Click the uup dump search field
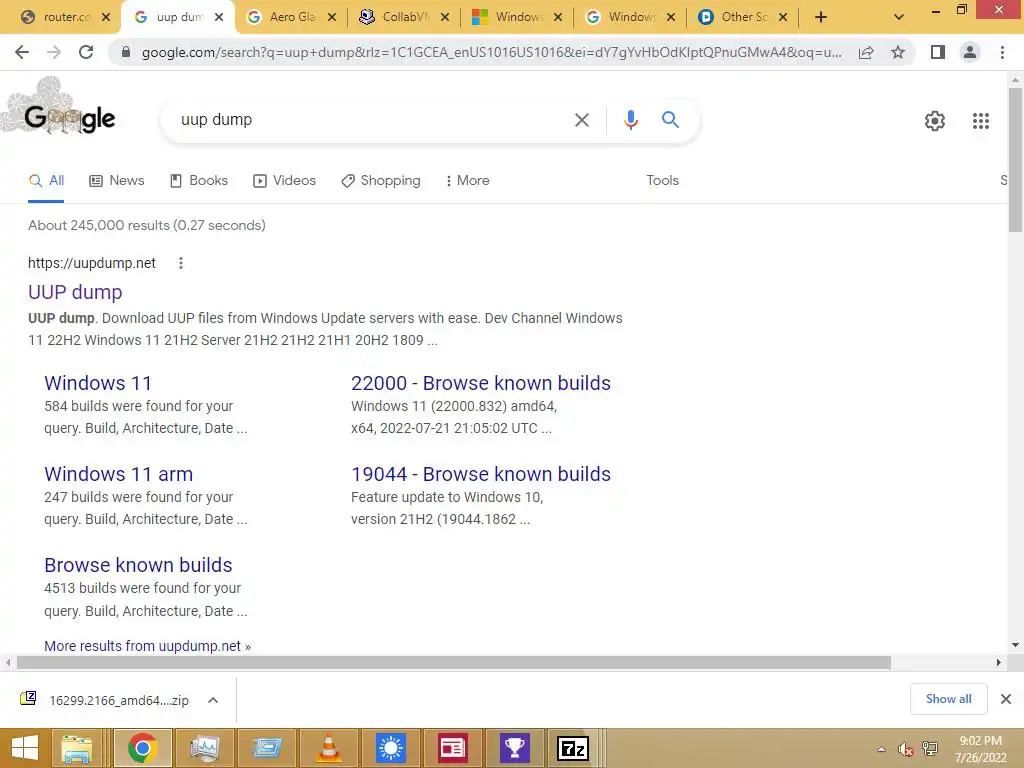 [372, 120]
